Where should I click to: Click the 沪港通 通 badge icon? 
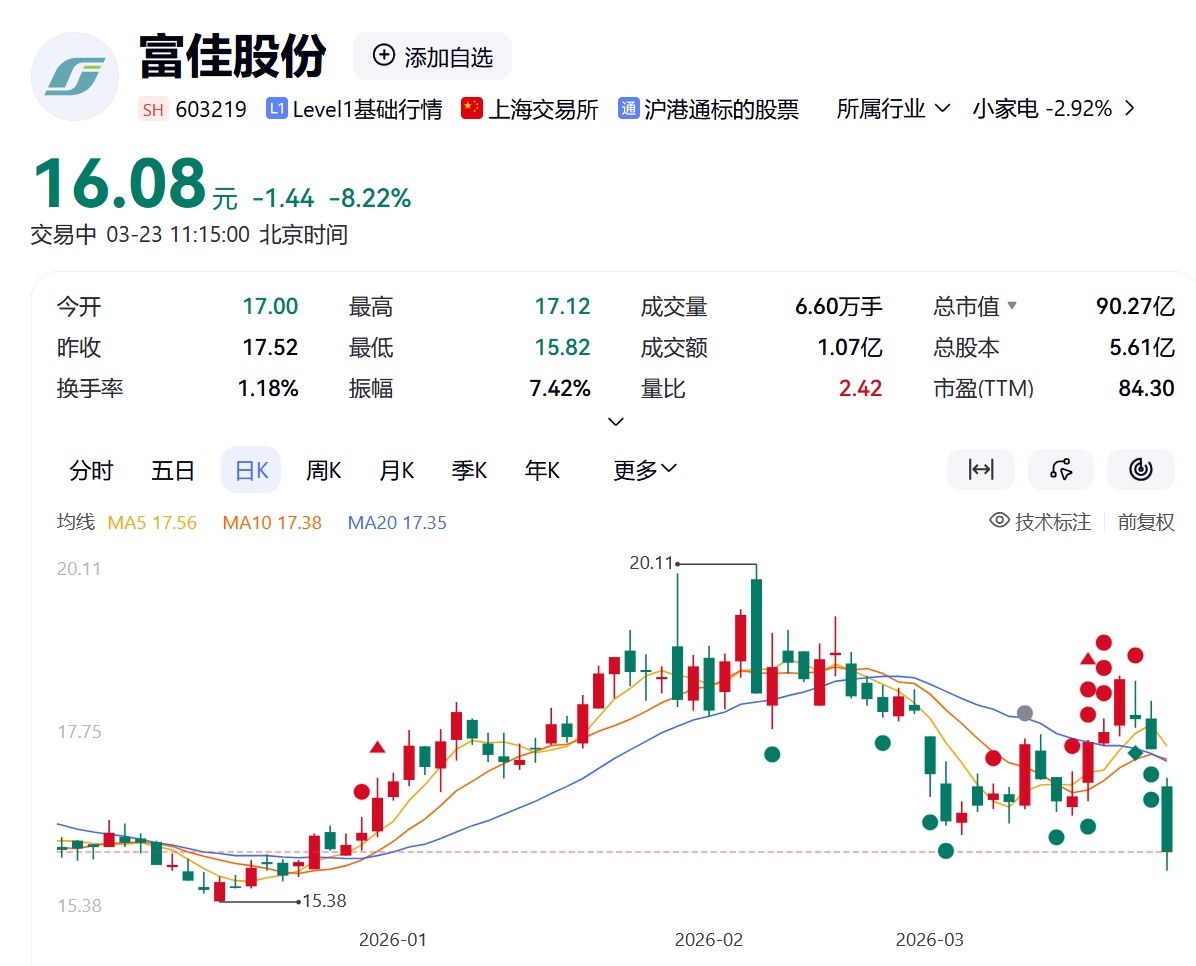[628, 109]
